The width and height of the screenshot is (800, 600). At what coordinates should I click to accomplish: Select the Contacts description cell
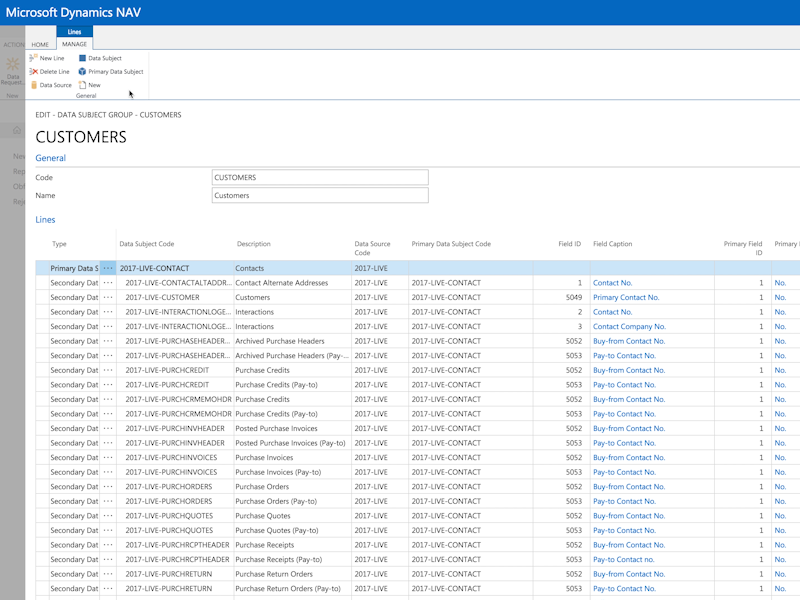point(292,268)
